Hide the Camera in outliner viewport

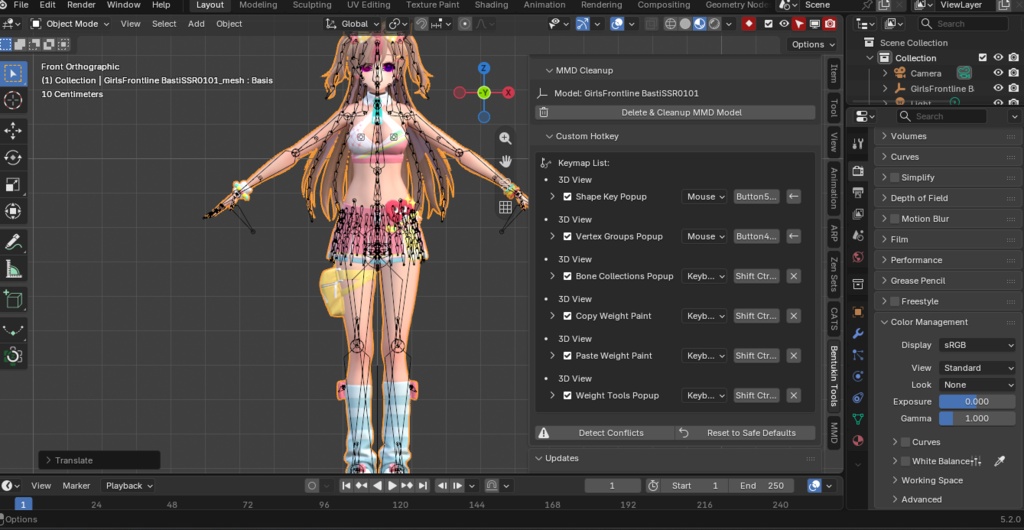998,73
